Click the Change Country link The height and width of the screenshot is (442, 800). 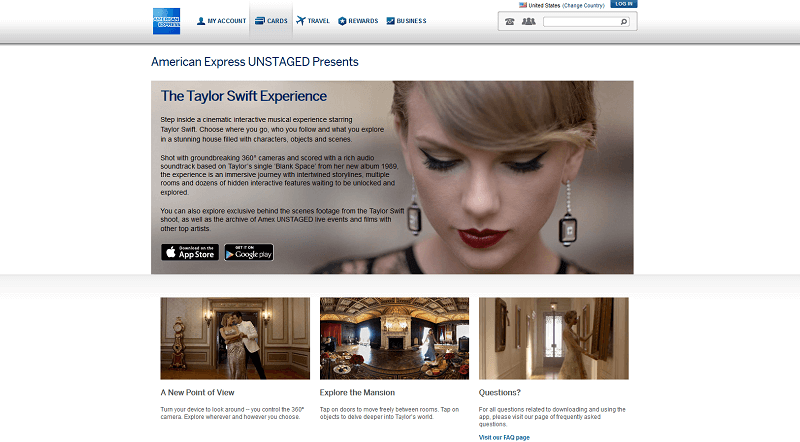pos(583,6)
